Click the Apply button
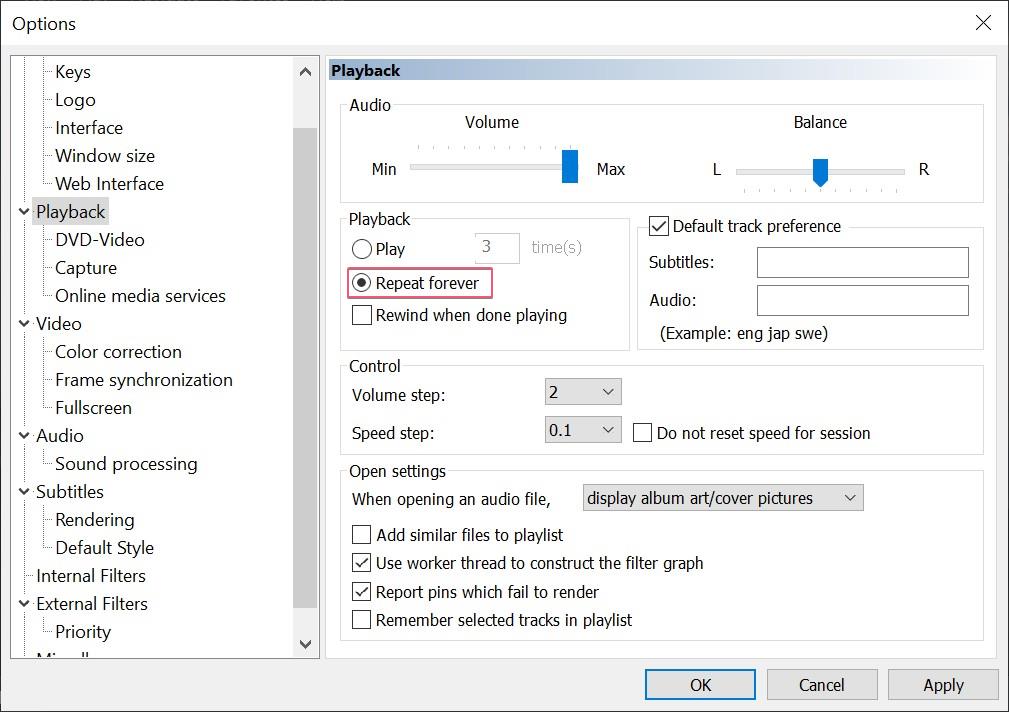The height and width of the screenshot is (712, 1009). coord(942,684)
